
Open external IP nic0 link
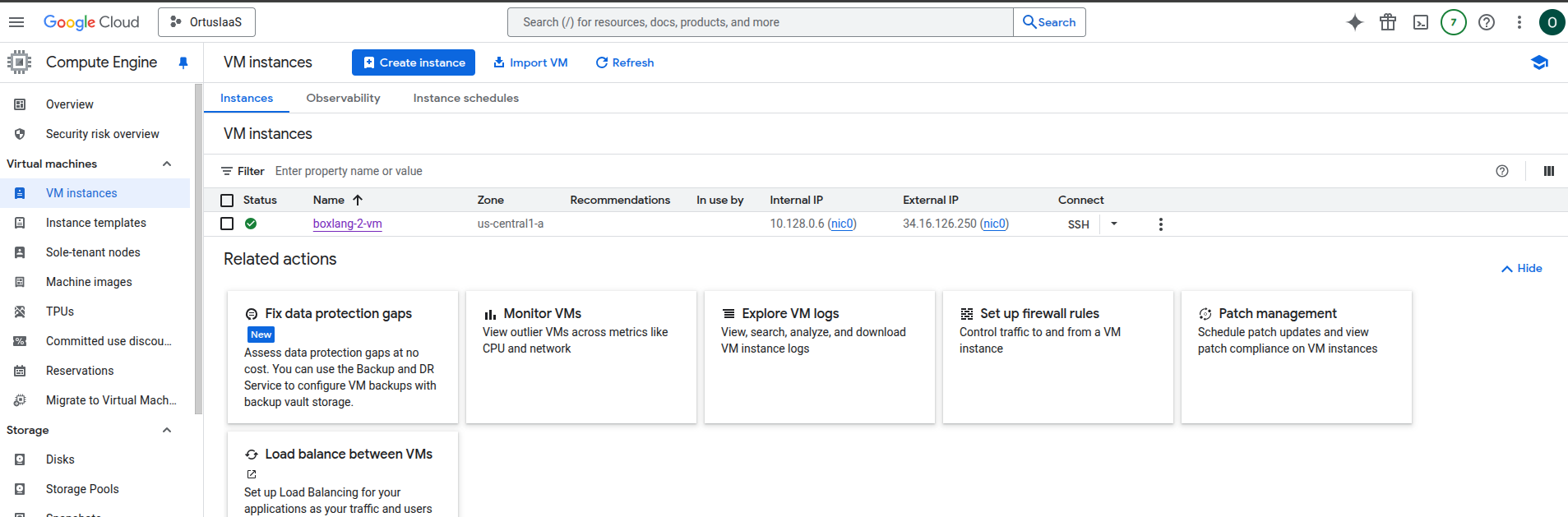(x=995, y=224)
